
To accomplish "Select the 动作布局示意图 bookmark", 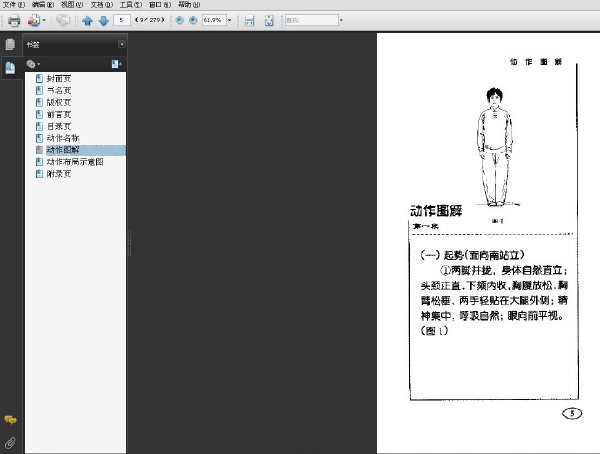I will pyautogui.click(x=75, y=162).
